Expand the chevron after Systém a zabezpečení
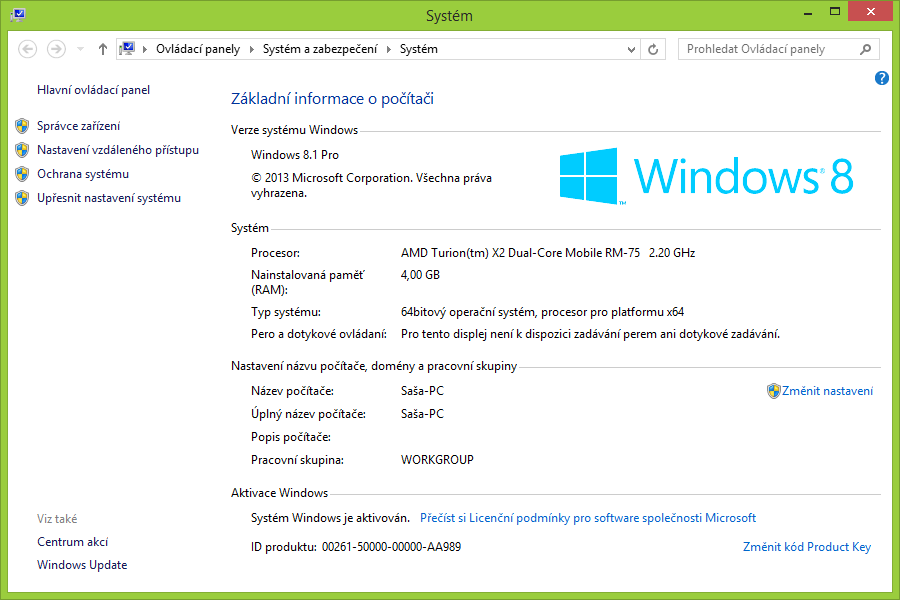This screenshot has height=600, width=900. click(x=389, y=49)
